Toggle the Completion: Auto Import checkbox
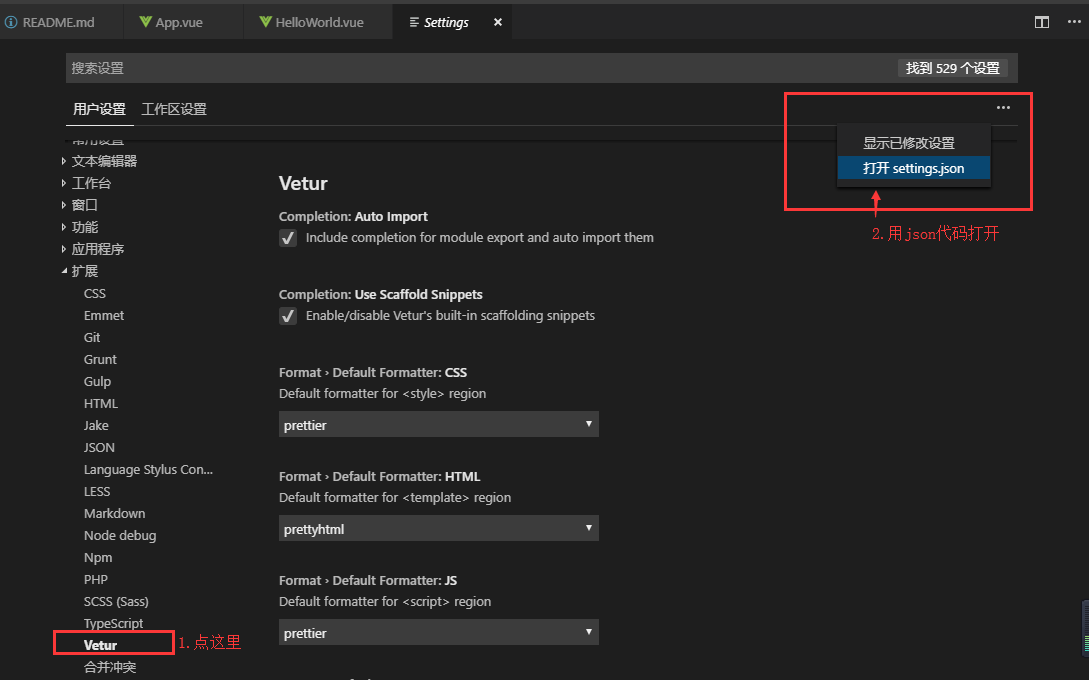 point(288,238)
